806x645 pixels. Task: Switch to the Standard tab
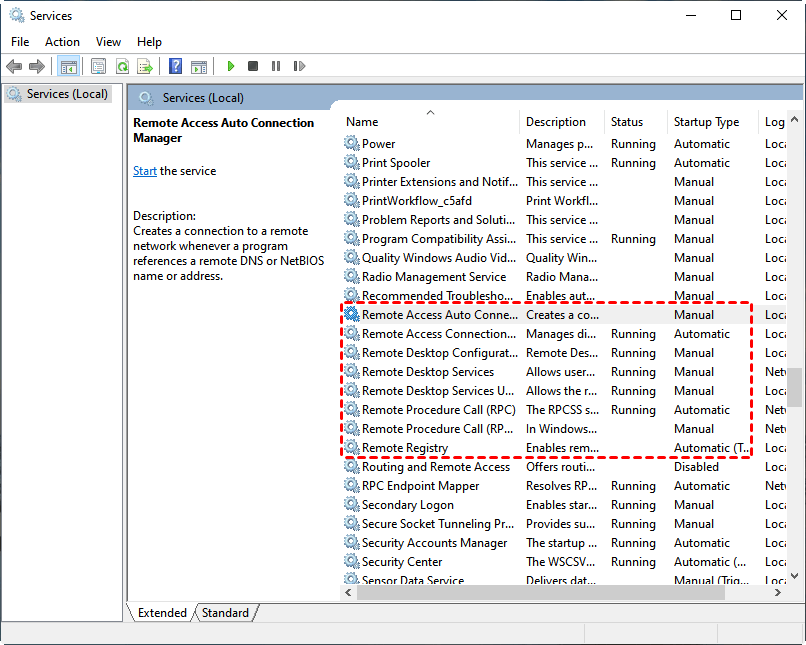coord(225,613)
